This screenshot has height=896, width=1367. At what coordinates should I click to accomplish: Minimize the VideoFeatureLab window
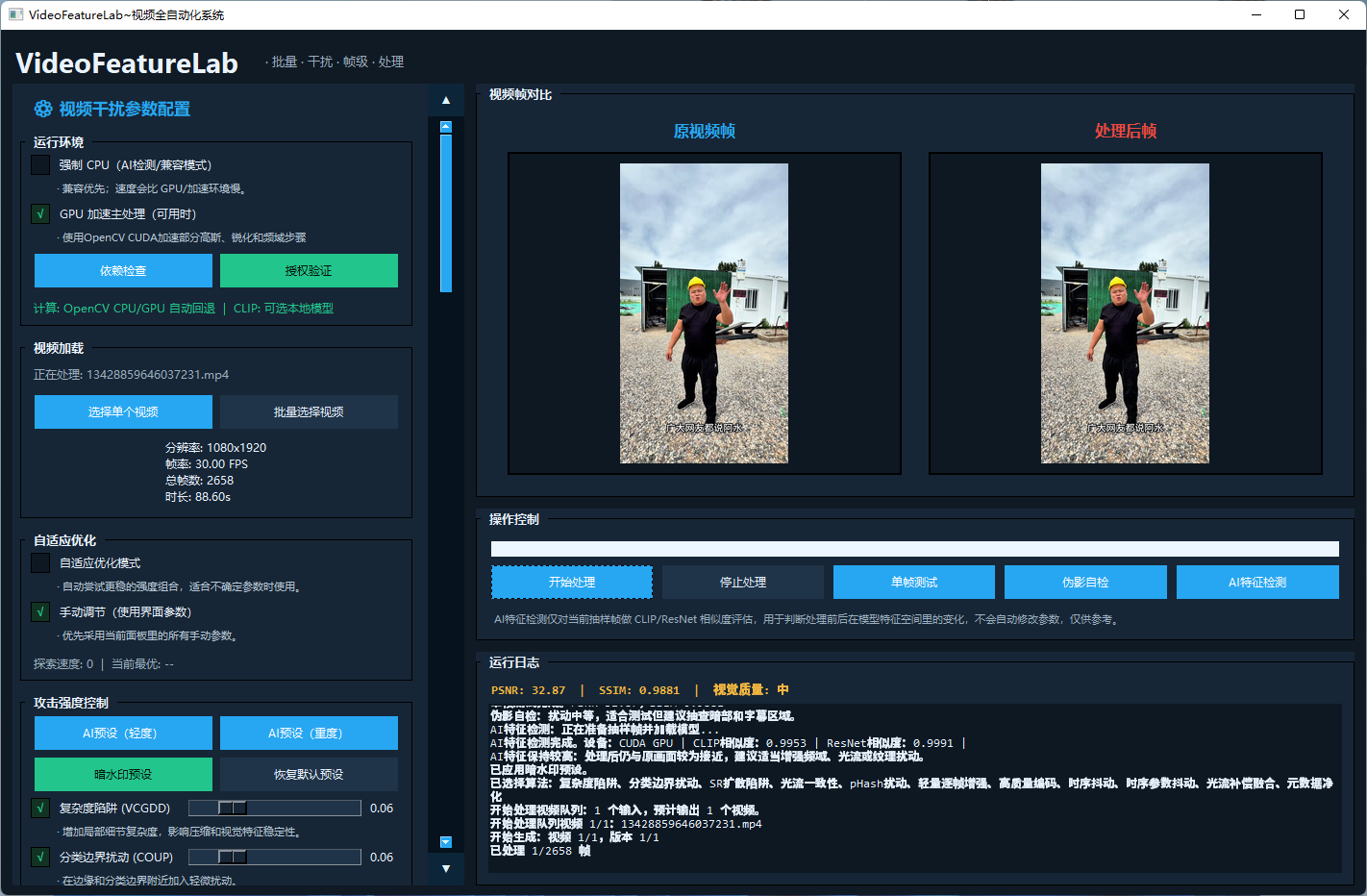1256,14
